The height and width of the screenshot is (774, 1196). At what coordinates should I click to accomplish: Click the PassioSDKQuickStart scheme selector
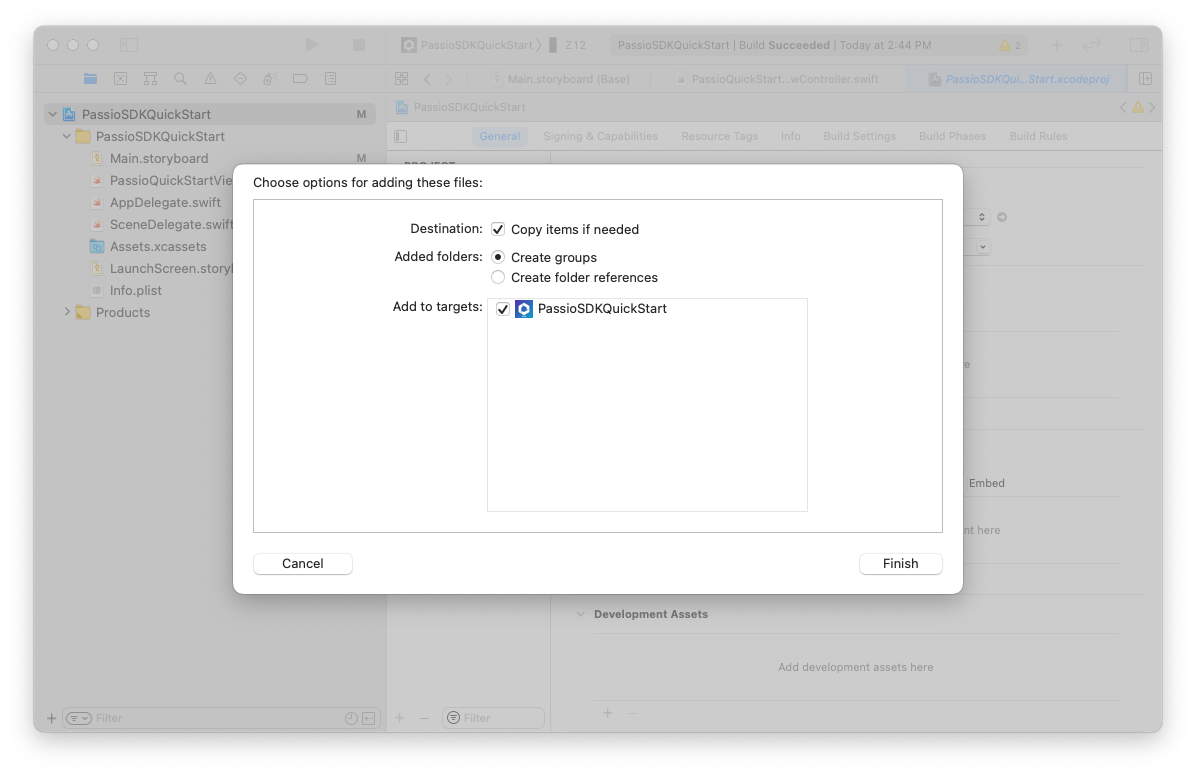coord(467,45)
